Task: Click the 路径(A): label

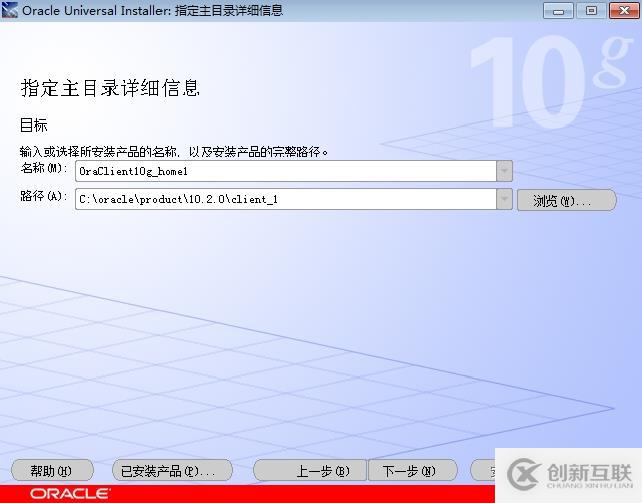Action: [44, 196]
